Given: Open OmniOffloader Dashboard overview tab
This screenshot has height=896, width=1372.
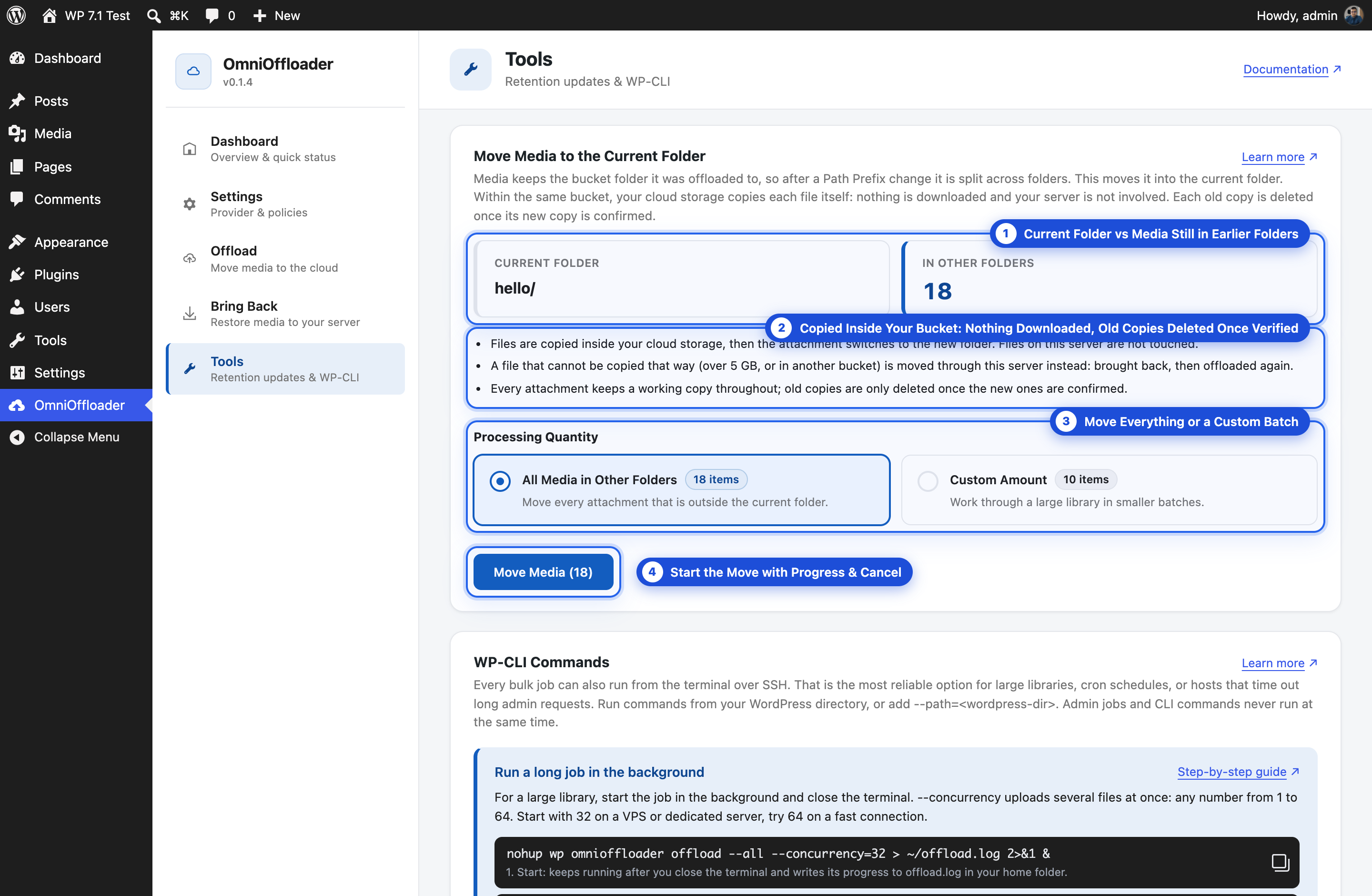Looking at the screenshot, I should [285, 149].
